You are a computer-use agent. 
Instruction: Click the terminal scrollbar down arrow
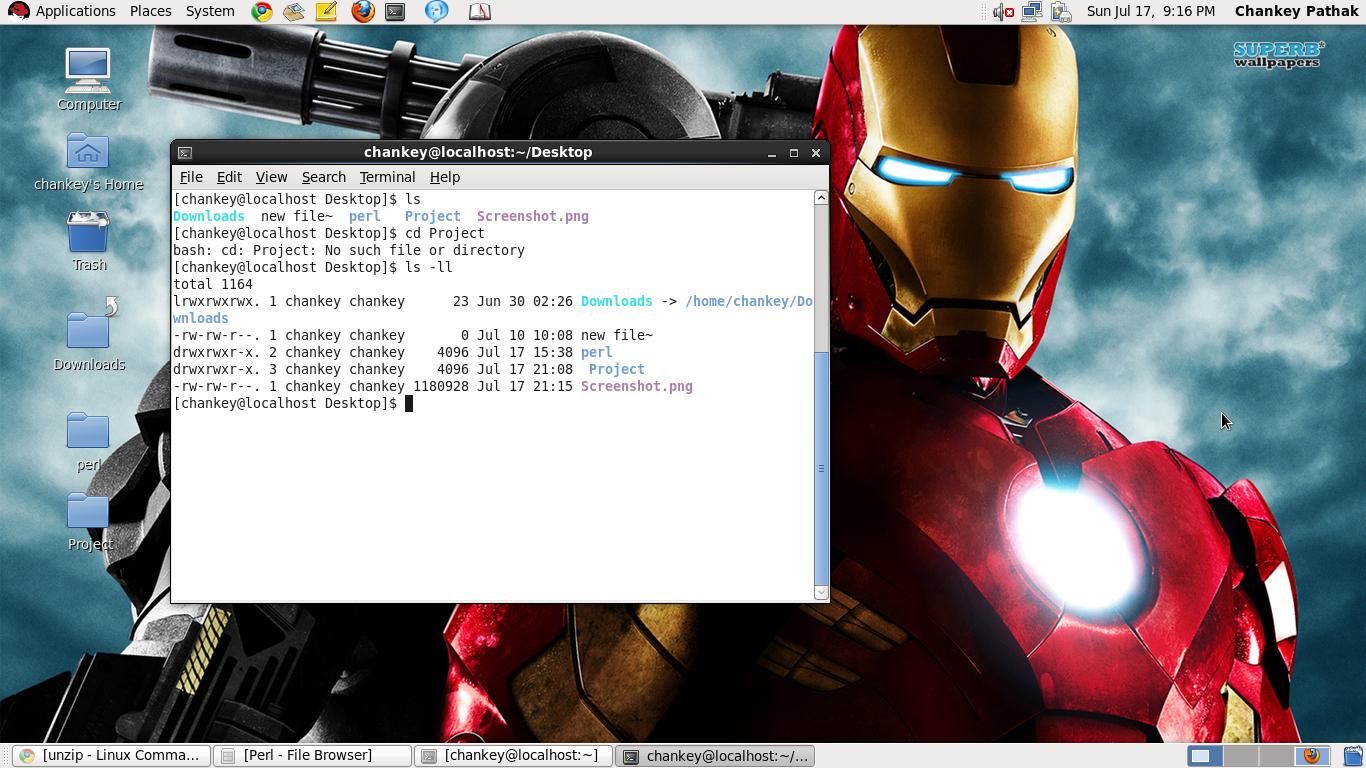(x=821, y=592)
